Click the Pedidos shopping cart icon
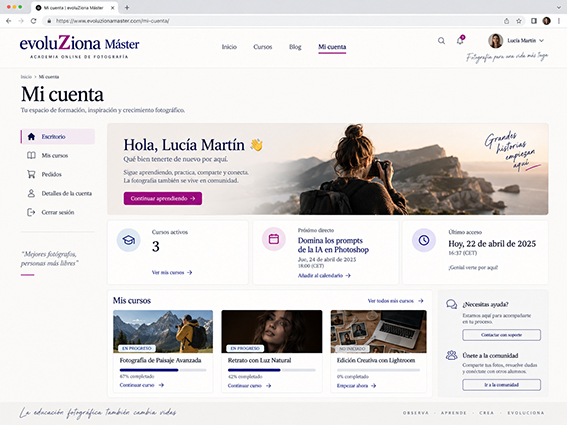The width and height of the screenshot is (567, 425). [31, 174]
